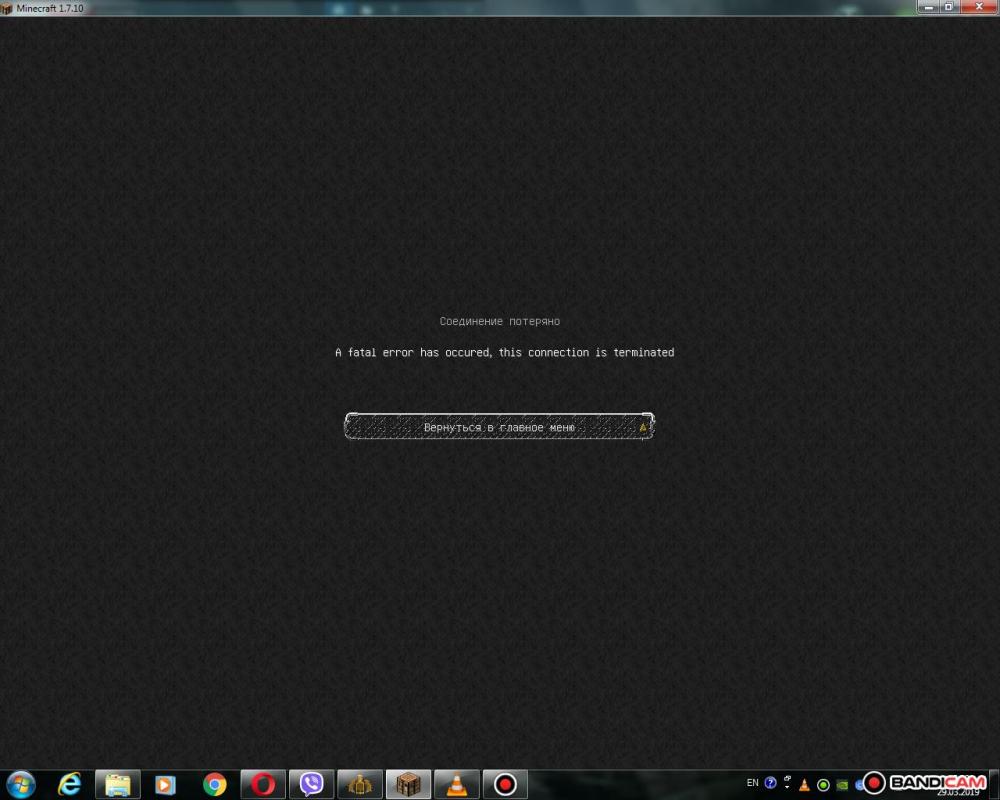Click the Show Desktop strip at taskbar end
This screenshot has height=800, width=1000.
(995, 784)
